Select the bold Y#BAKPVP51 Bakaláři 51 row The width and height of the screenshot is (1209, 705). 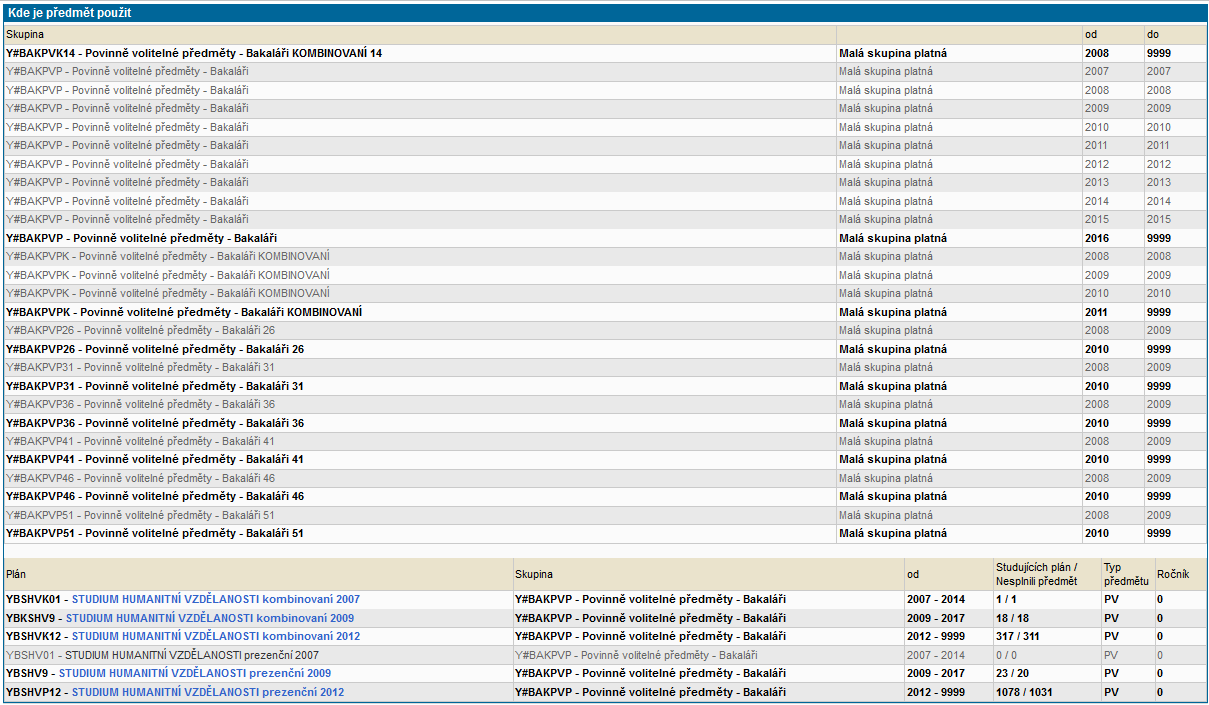[155, 533]
